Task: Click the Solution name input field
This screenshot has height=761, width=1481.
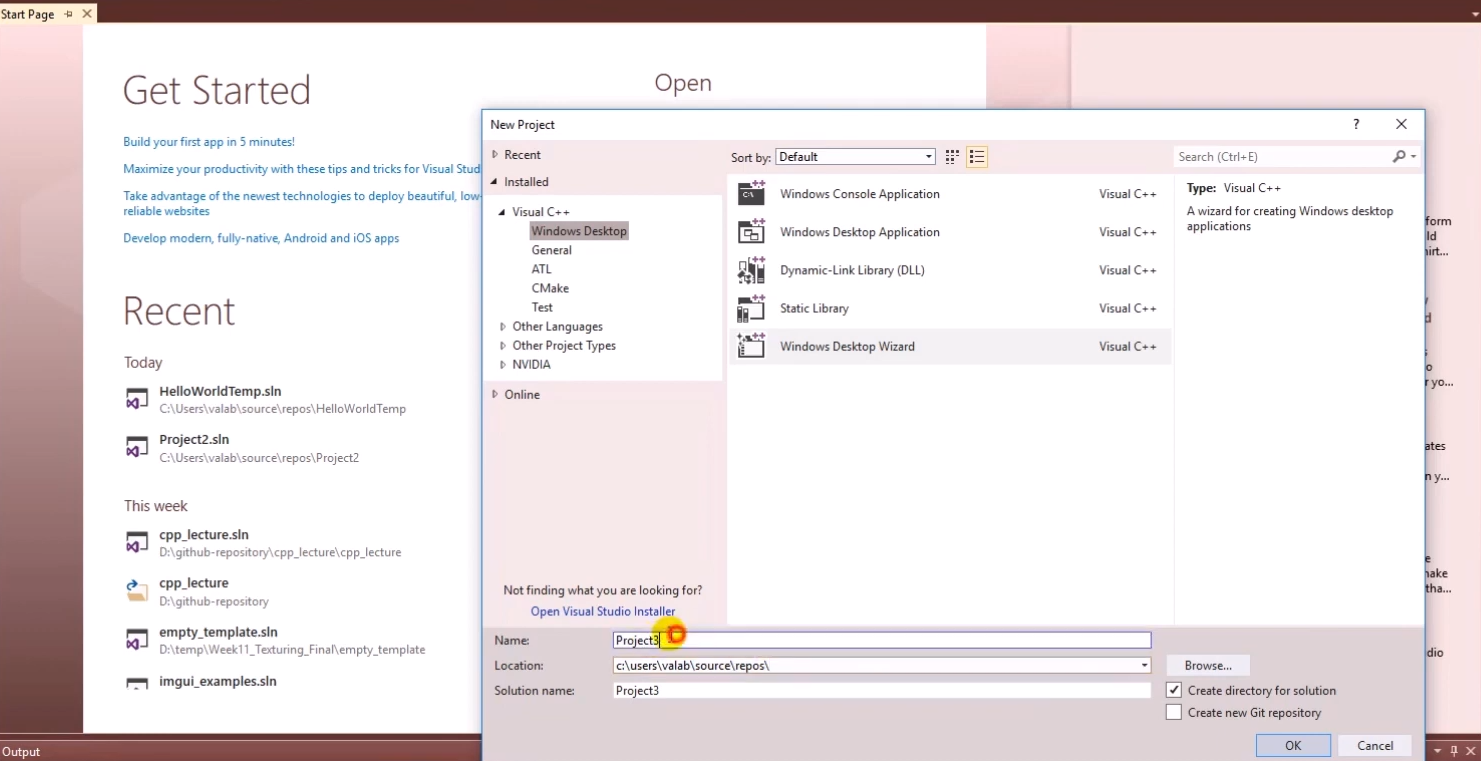Action: (x=882, y=690)
